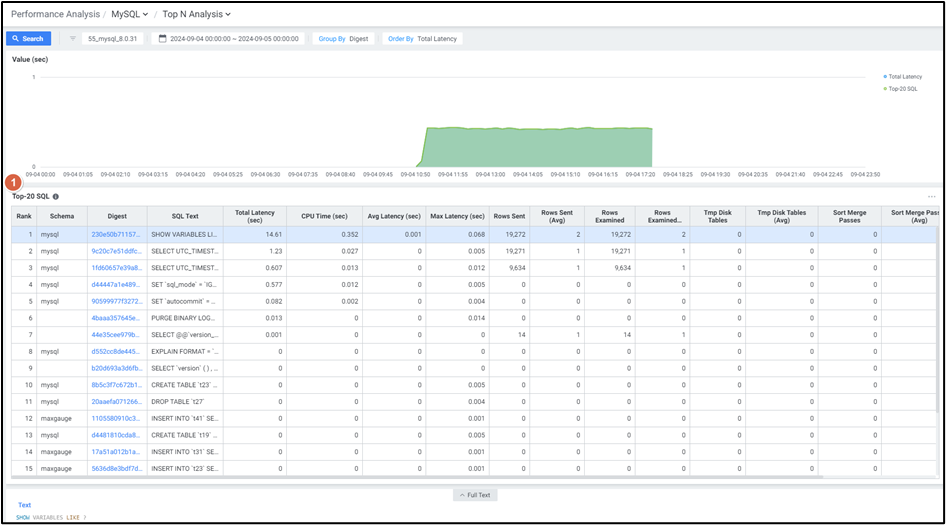Select the 55_mysql_8.0.31 instance field

pyautogui.click(x=113, y=39)
